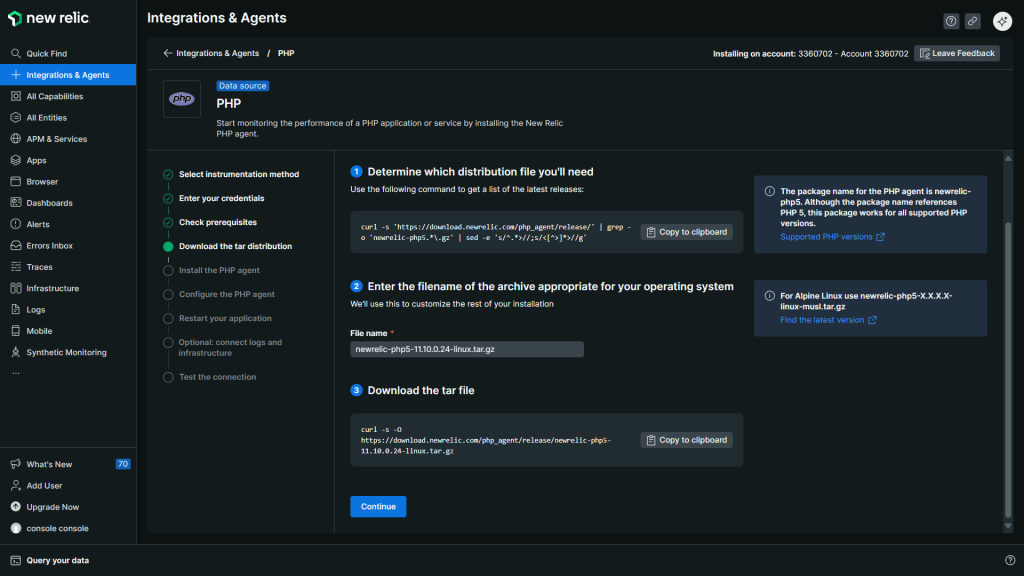The image size is (1024, 576).
Task: Click the PHP data source logo
Action: point(182,99)
